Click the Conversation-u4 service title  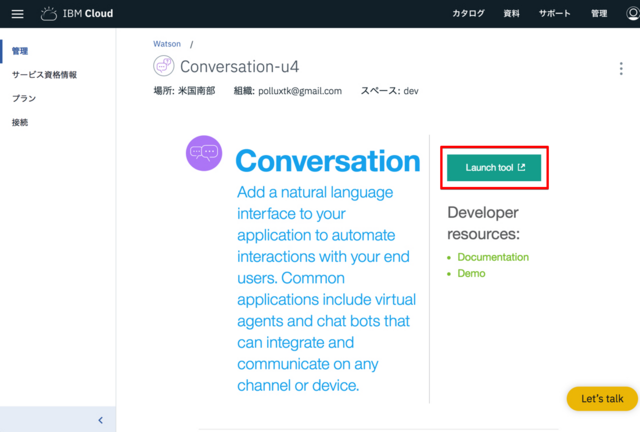[x=240, y=67]
